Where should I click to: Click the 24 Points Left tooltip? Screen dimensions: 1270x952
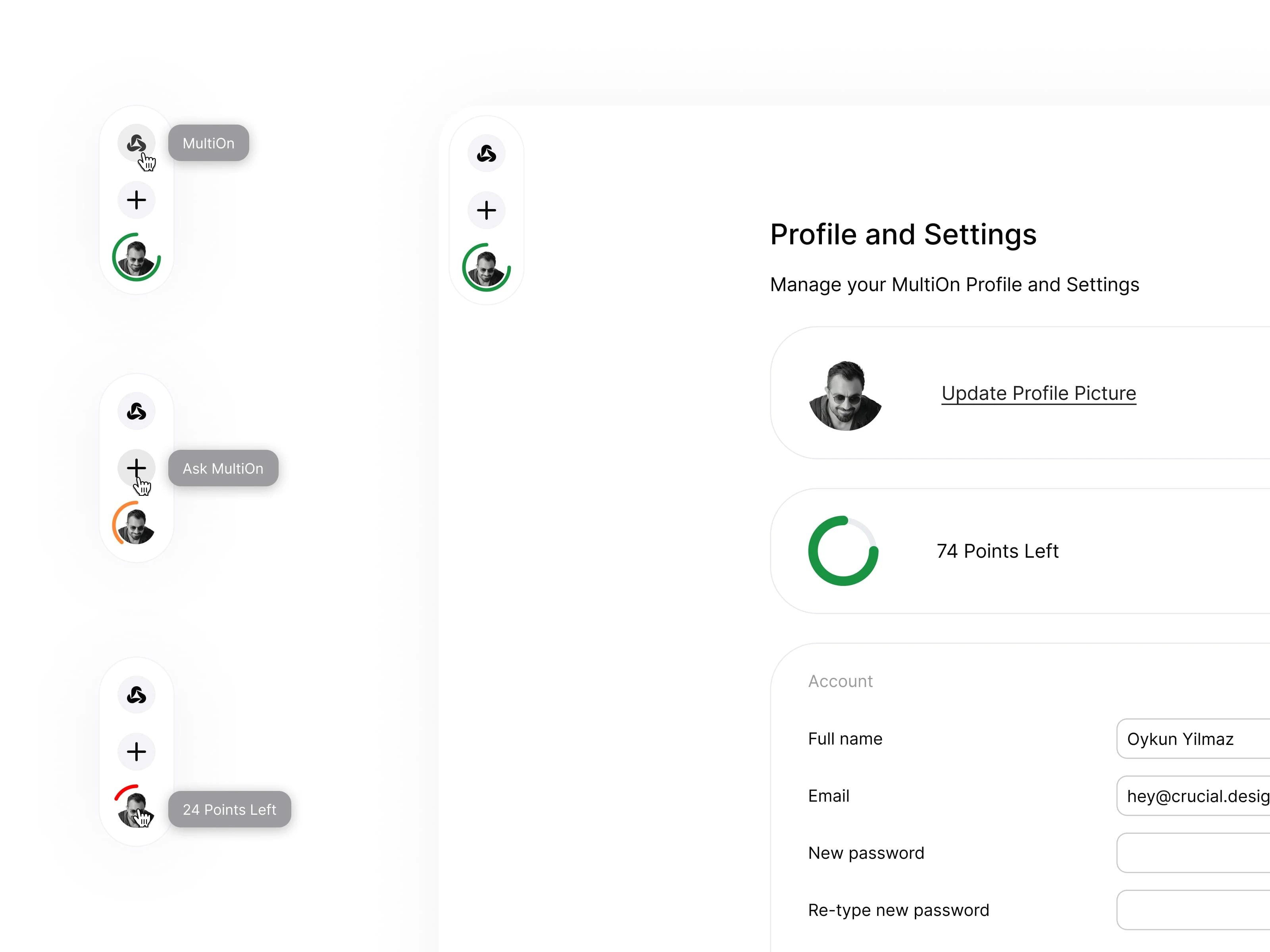pos(230,809)
